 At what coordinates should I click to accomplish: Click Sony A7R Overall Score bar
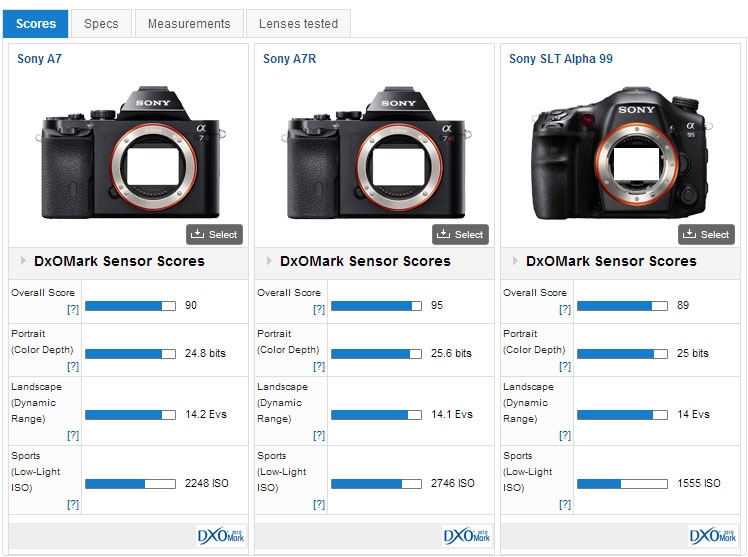point(376,306)
